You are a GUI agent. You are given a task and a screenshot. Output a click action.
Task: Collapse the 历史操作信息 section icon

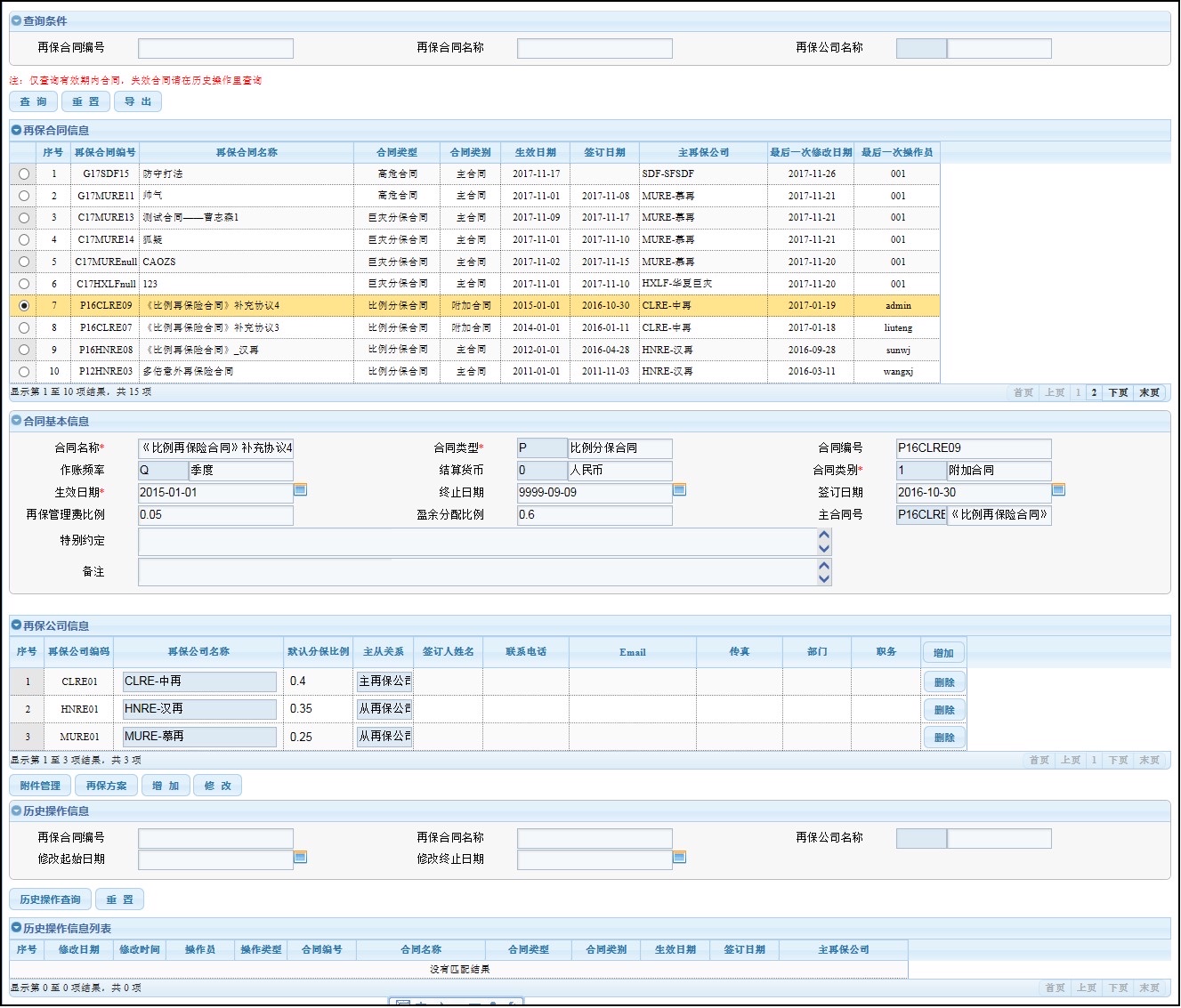pos(16,810)
